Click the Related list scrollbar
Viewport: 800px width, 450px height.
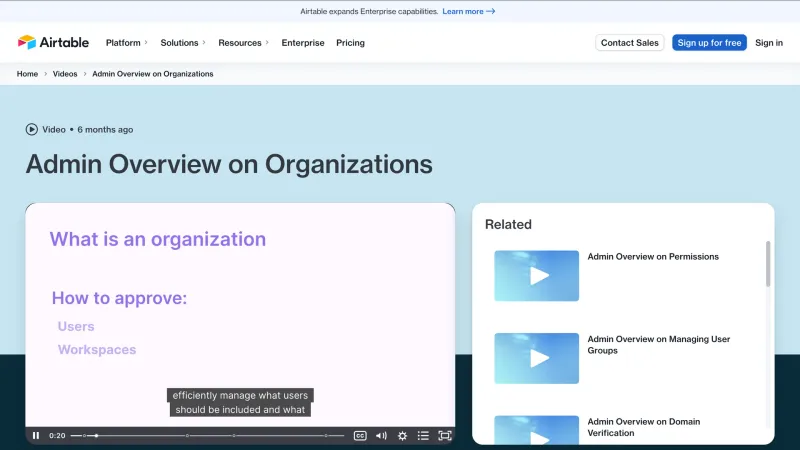[x=768, y=264]
